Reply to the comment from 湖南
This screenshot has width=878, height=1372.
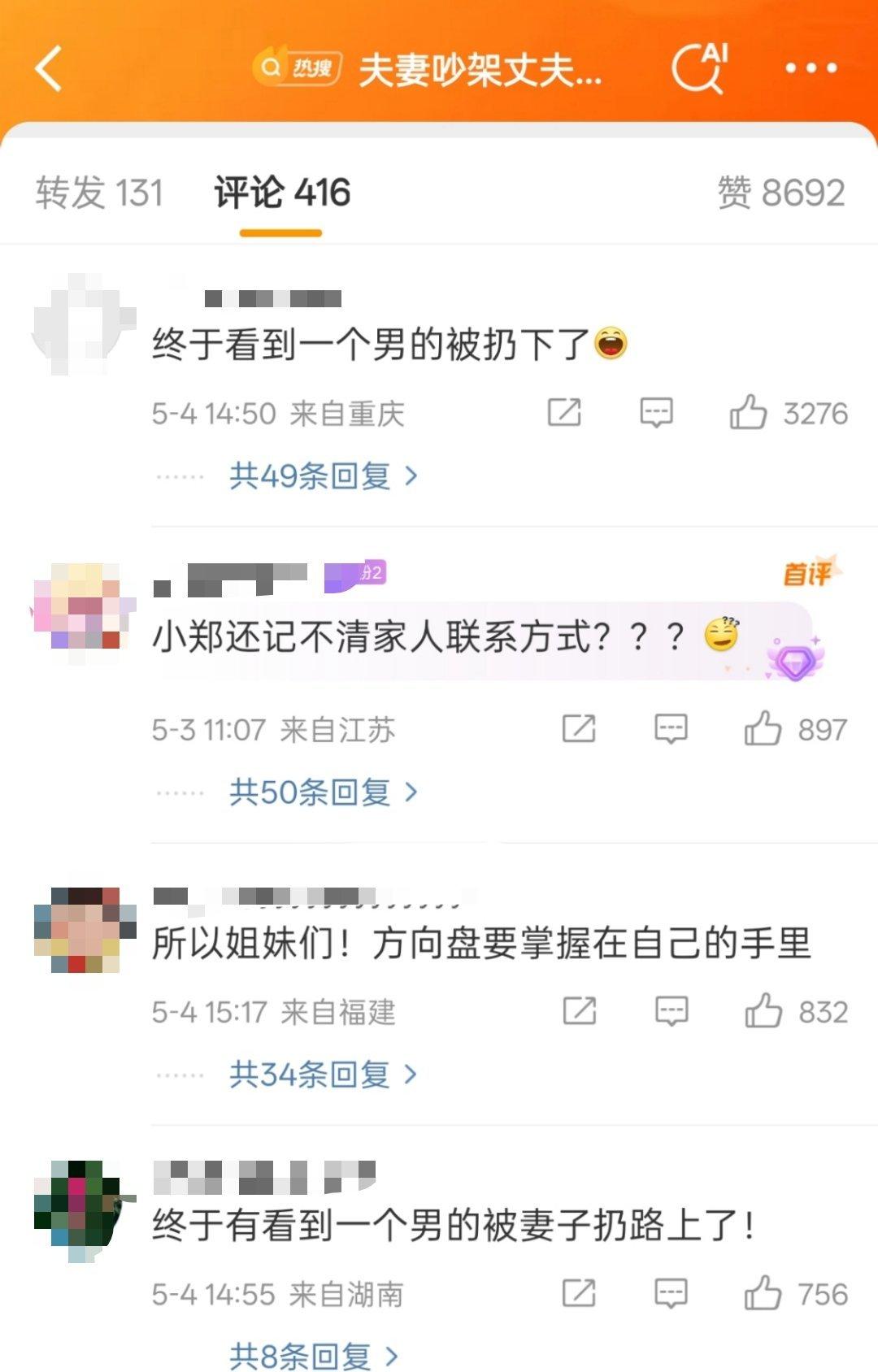pyautogui.click(x=671, y=1293)
